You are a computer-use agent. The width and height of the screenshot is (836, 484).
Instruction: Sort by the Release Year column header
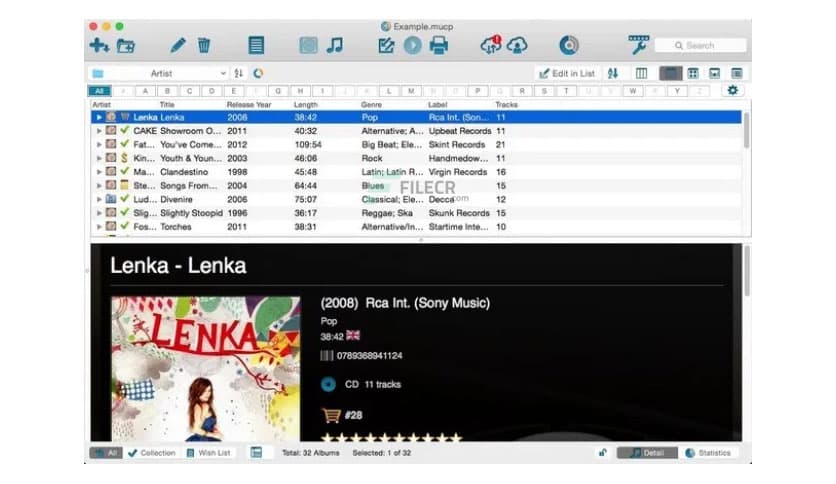pyautogui.click(x=249, y=104)
